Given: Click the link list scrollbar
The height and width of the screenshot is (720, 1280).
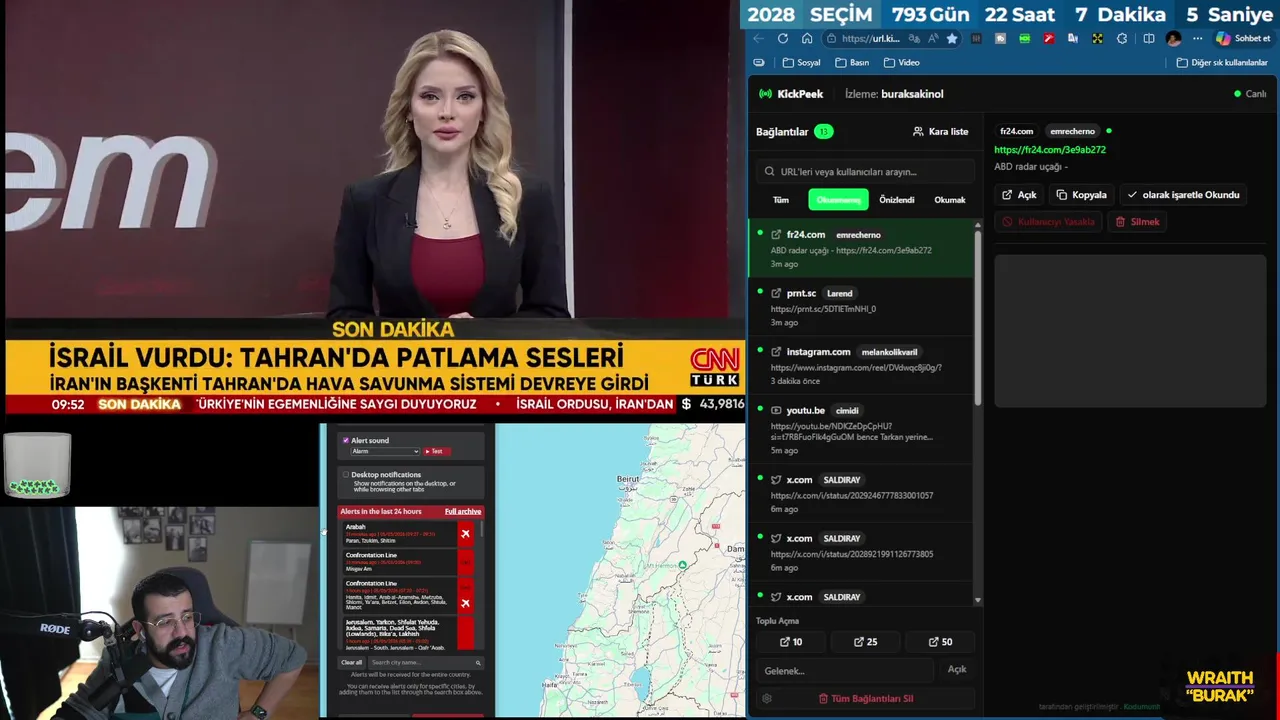Looking at the screenshot, I should [x=978, y=316].
